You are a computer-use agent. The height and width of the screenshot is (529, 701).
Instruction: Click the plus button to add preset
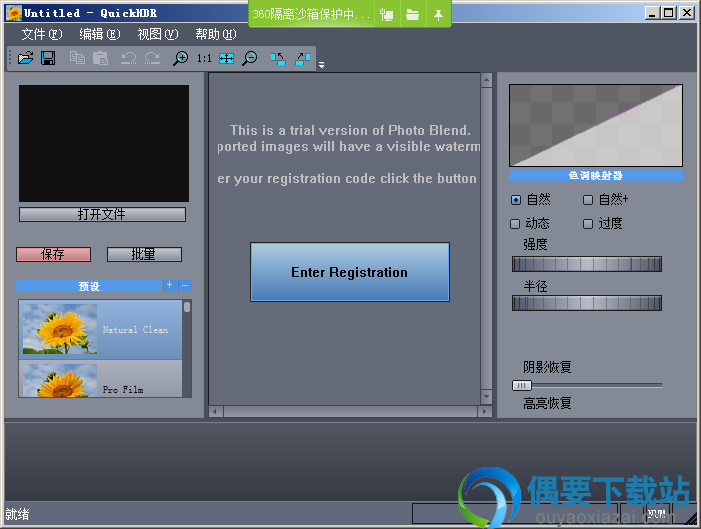point(169,285)
